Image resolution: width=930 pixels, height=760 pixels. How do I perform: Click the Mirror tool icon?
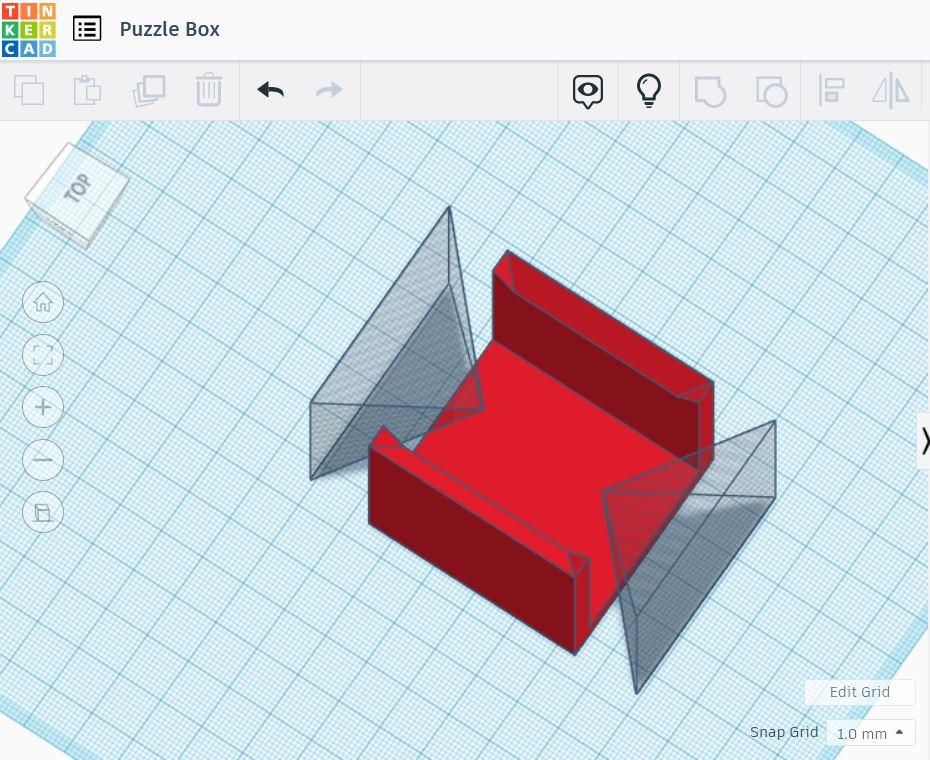(890, 91)
